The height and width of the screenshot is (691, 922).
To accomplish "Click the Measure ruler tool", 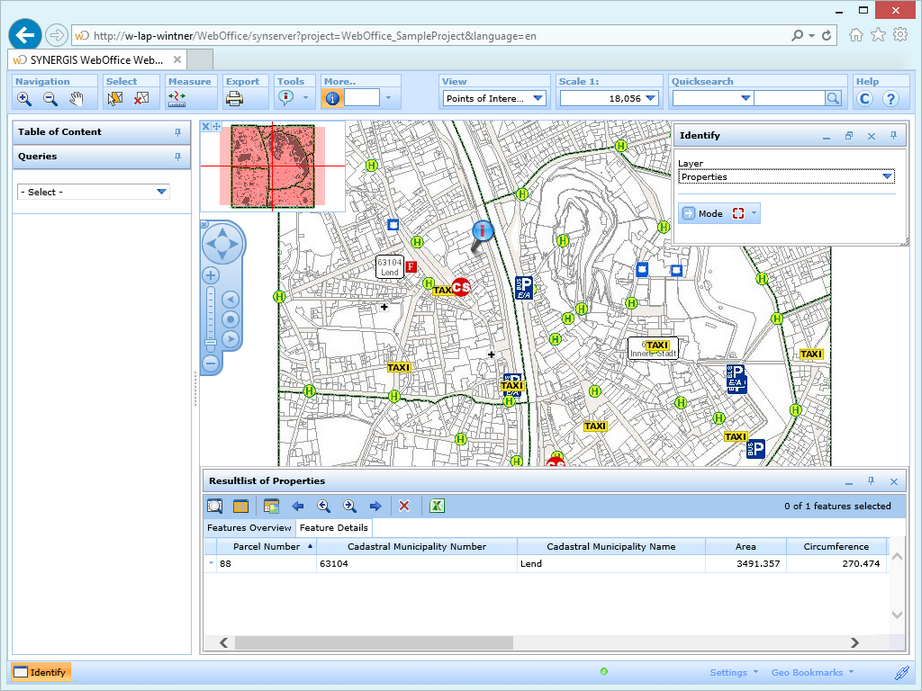I will (x=178, y=99).
